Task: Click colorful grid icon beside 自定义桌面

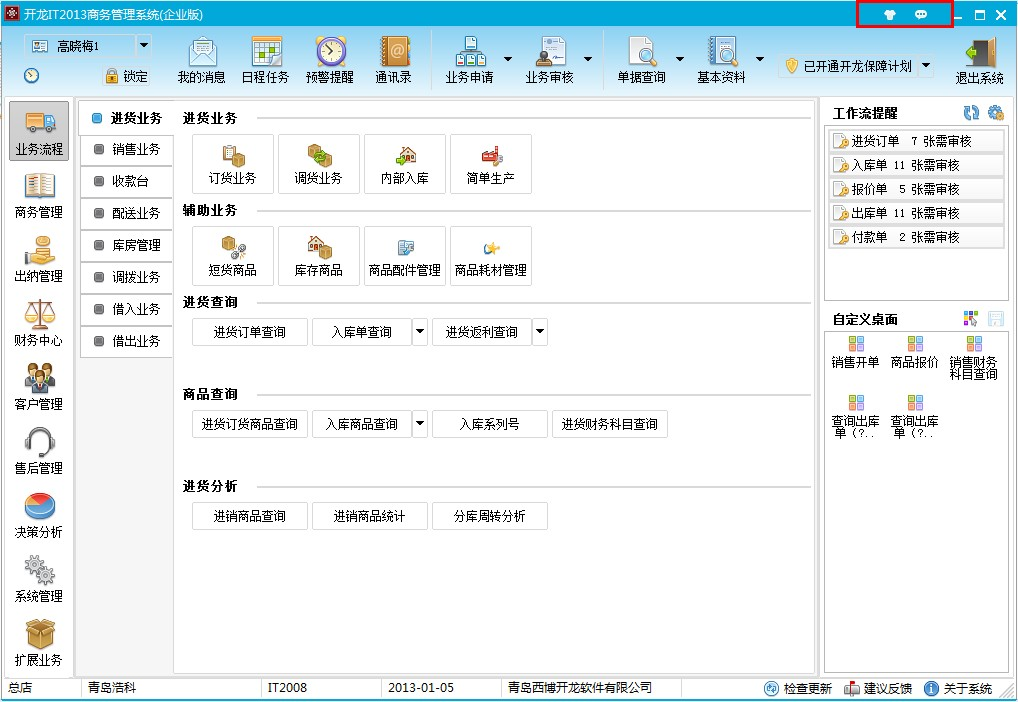Action: pyautogui.click(x=971, y=318)
